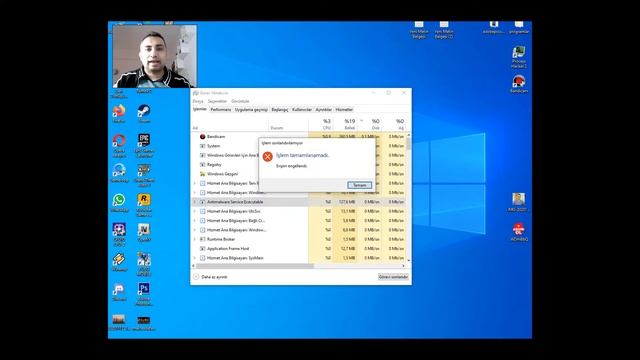This screenshot has height=360, width=640.
Task: Click the webcam overlay thumbnail
Action: coord(154,56)
